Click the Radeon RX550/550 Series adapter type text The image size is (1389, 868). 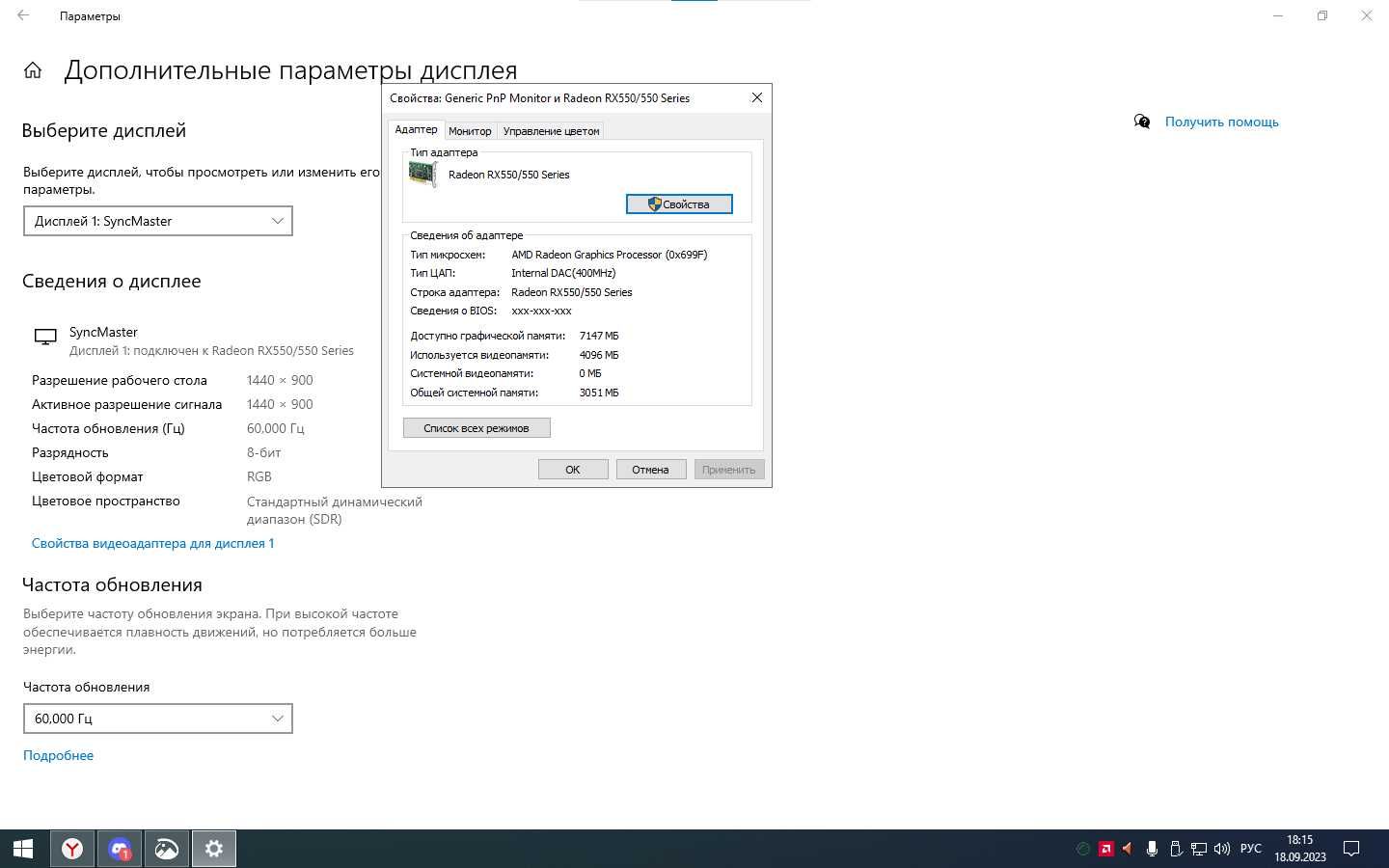[x=508, y=175]
